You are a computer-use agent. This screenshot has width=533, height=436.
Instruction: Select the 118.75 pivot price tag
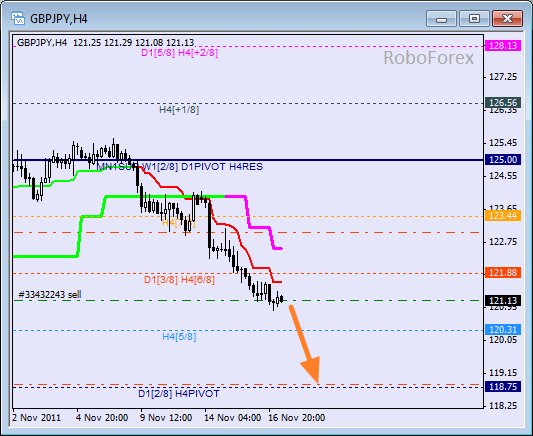[503, 387]
